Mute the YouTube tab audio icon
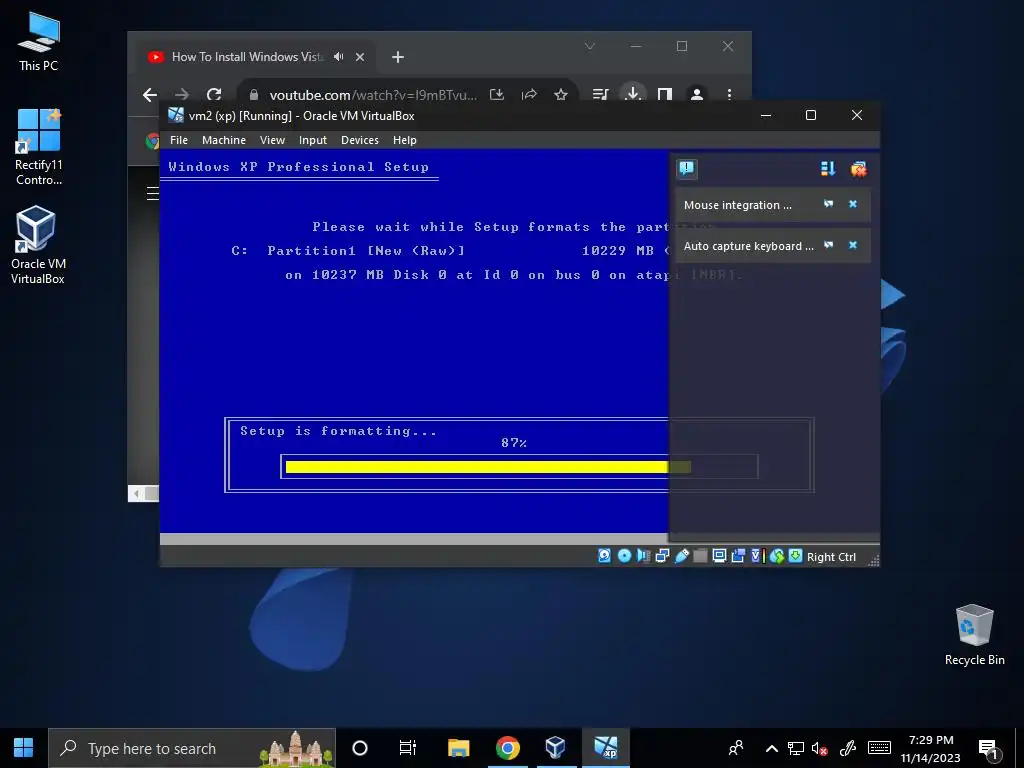 [x=338, y=57]
